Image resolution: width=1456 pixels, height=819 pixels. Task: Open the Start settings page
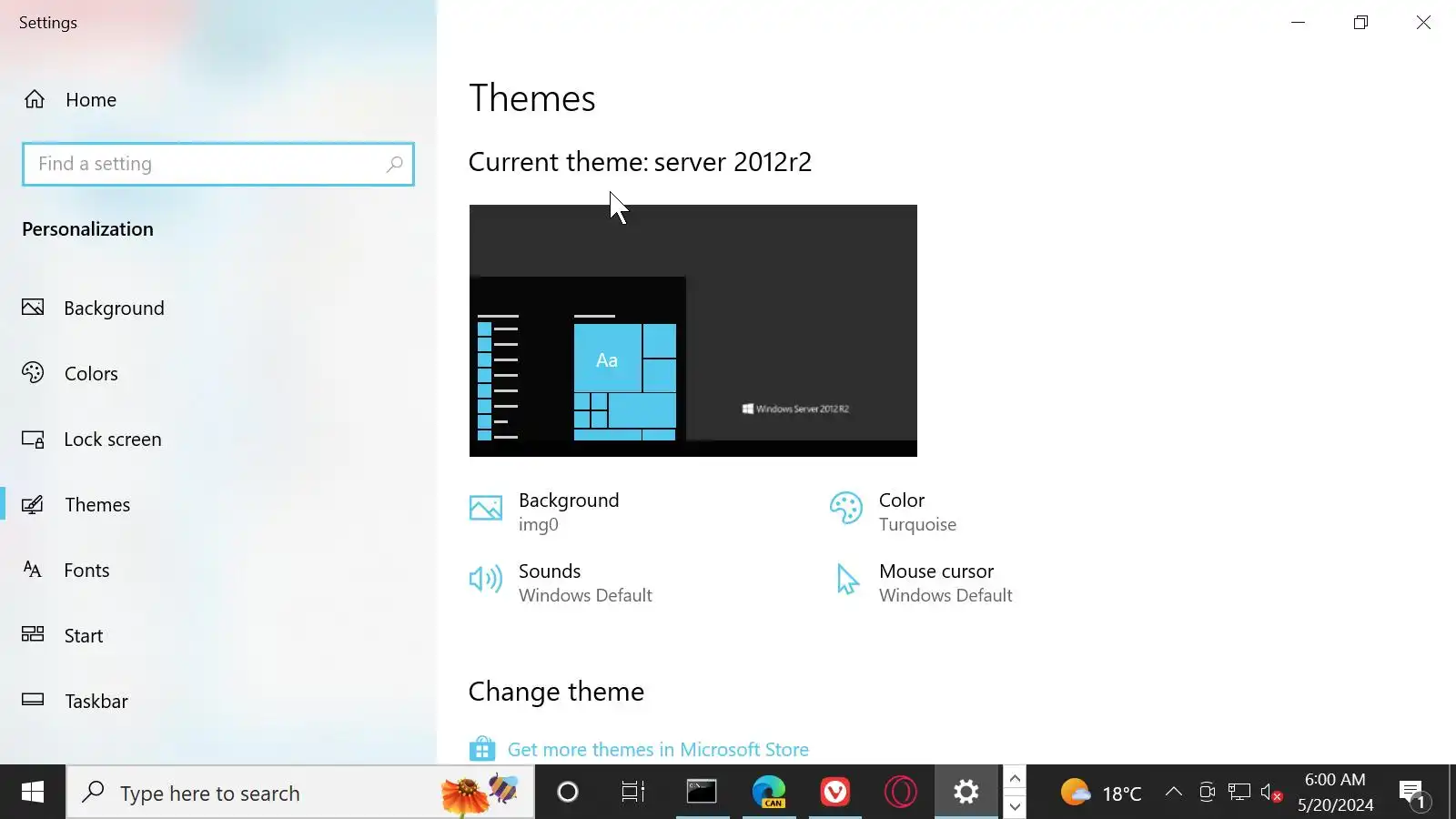pyautogui.click(x=218, y=635)
